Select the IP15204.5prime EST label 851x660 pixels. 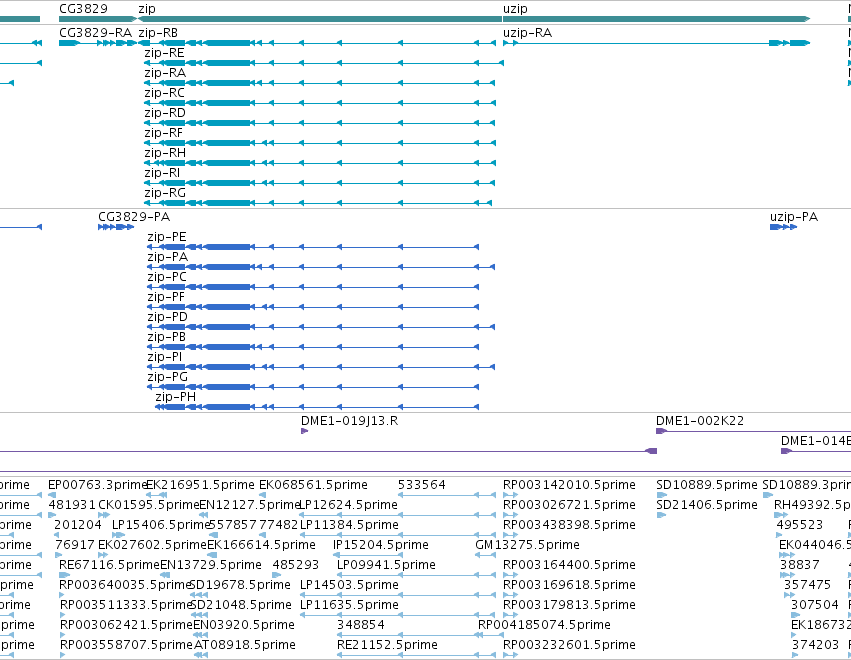381,545
